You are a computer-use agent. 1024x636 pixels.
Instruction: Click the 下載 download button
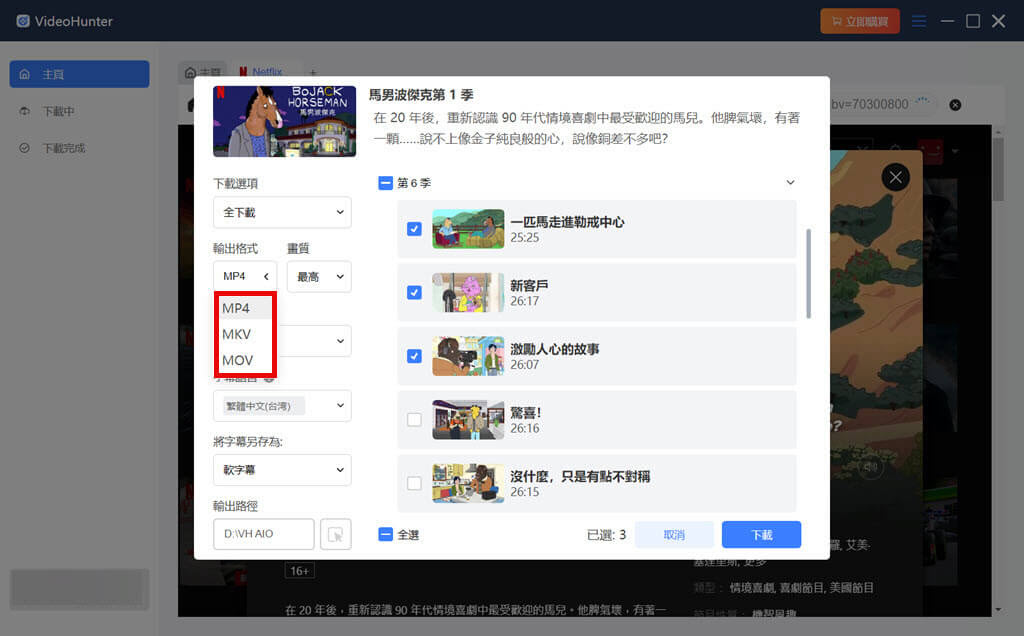coord(761,534)
